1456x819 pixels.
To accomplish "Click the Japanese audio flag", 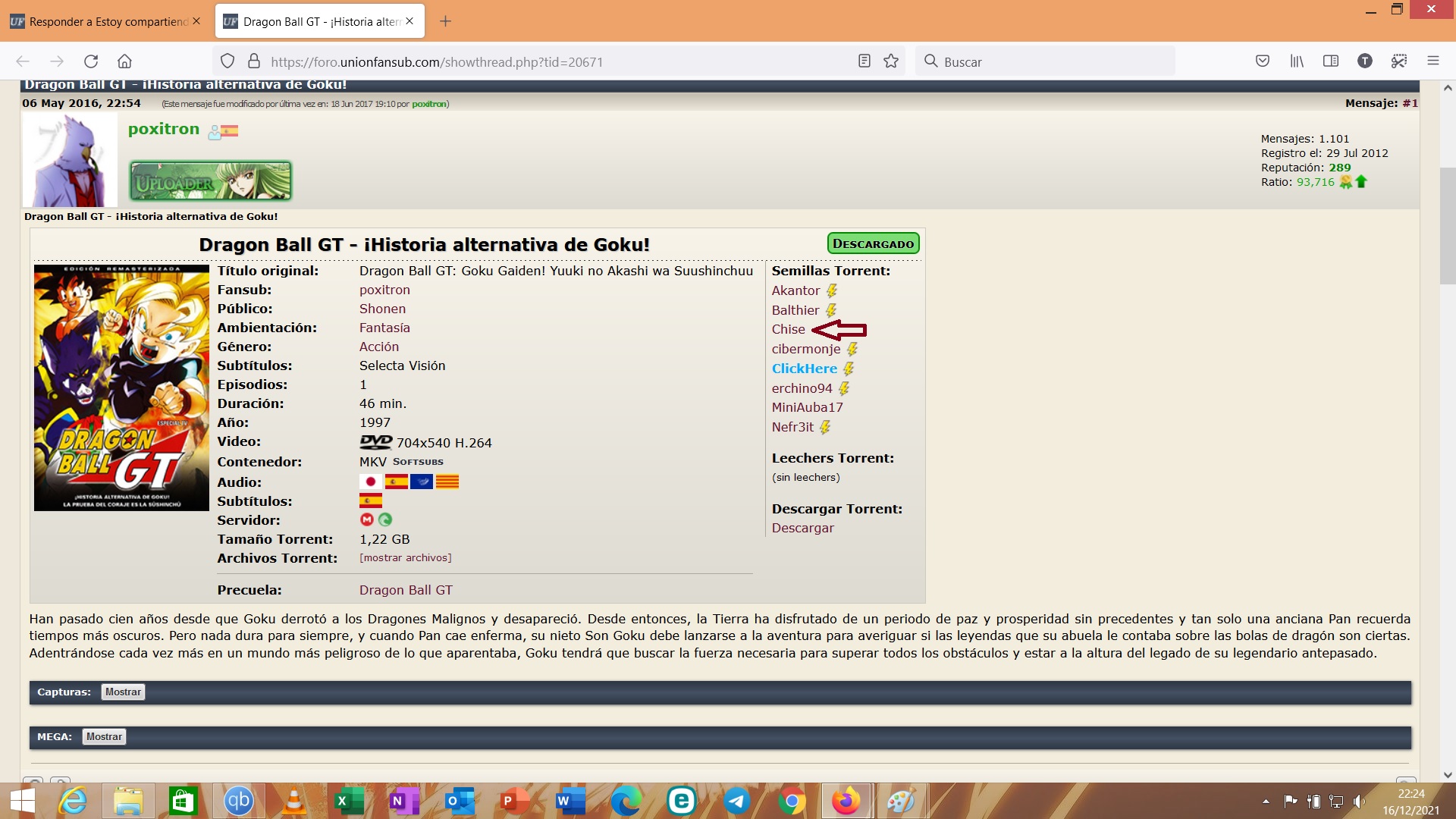I will point(370,482).
